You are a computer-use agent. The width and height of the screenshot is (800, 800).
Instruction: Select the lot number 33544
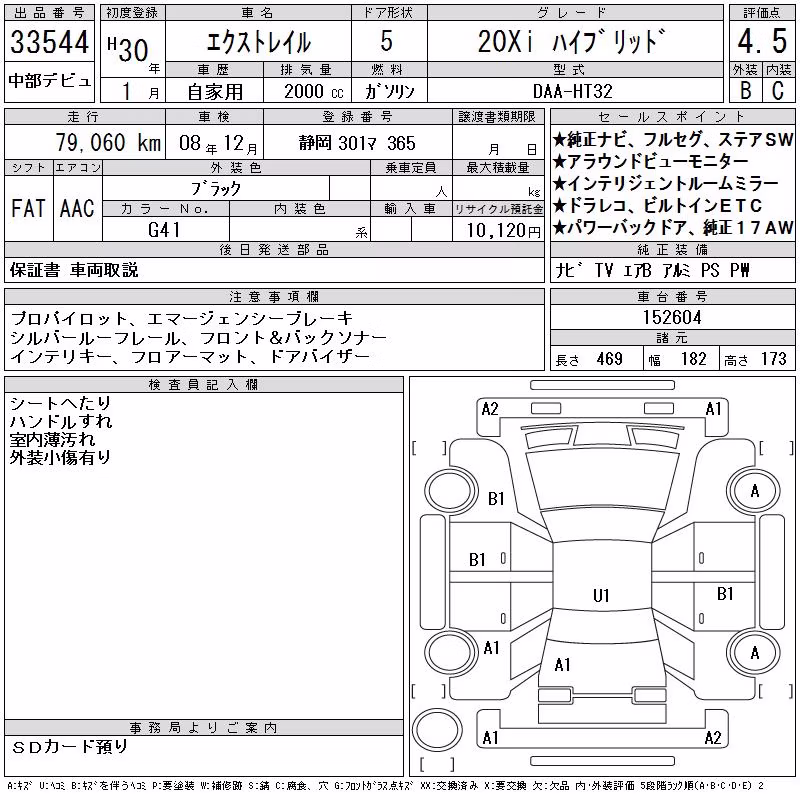pyautogui.click(x=49, y=42)
